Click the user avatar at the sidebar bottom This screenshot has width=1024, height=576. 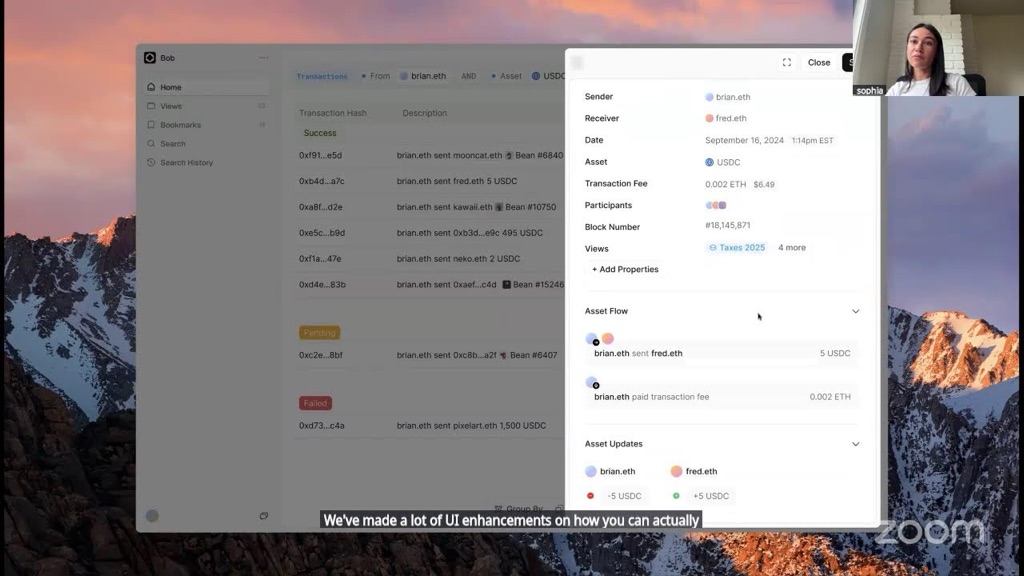152,516
